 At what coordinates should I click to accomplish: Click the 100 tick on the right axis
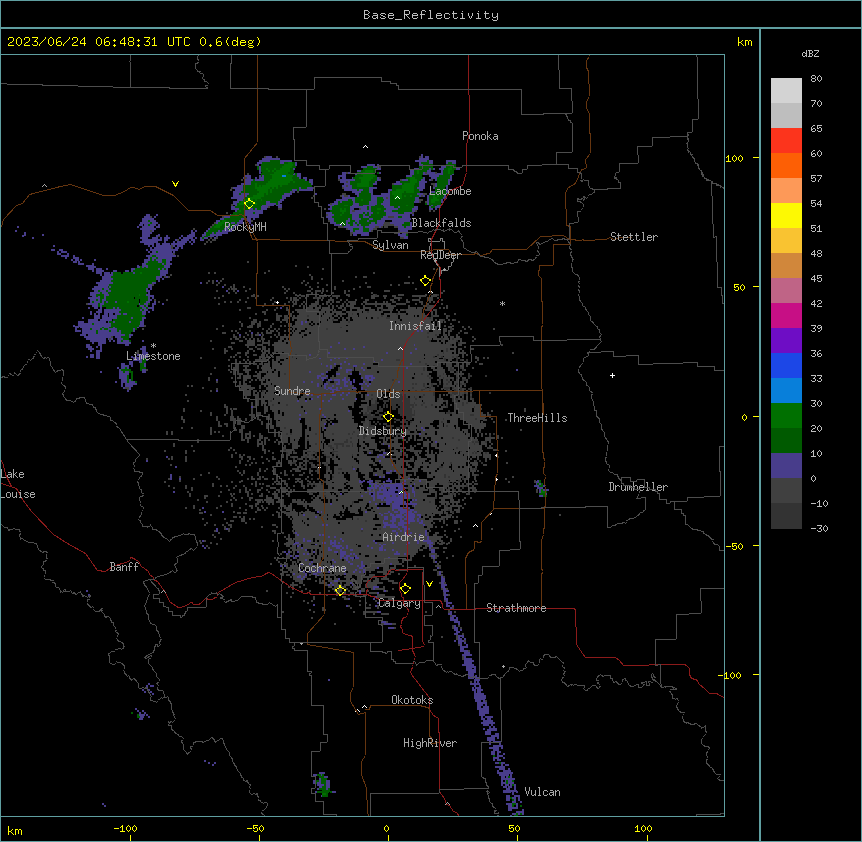pyautogui.click(x=734, y=158)
